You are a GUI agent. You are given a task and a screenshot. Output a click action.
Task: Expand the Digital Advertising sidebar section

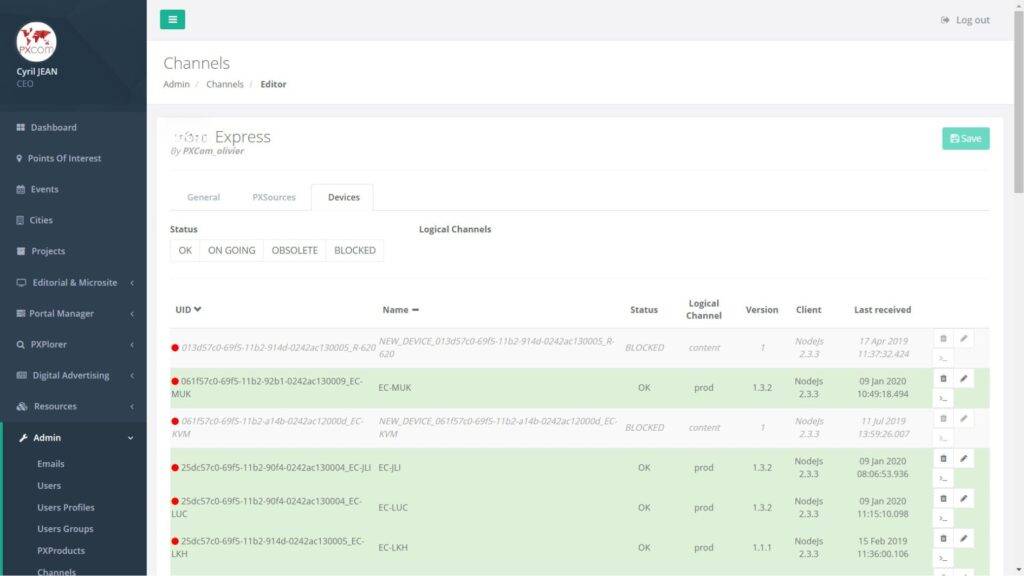pos(73,375)
